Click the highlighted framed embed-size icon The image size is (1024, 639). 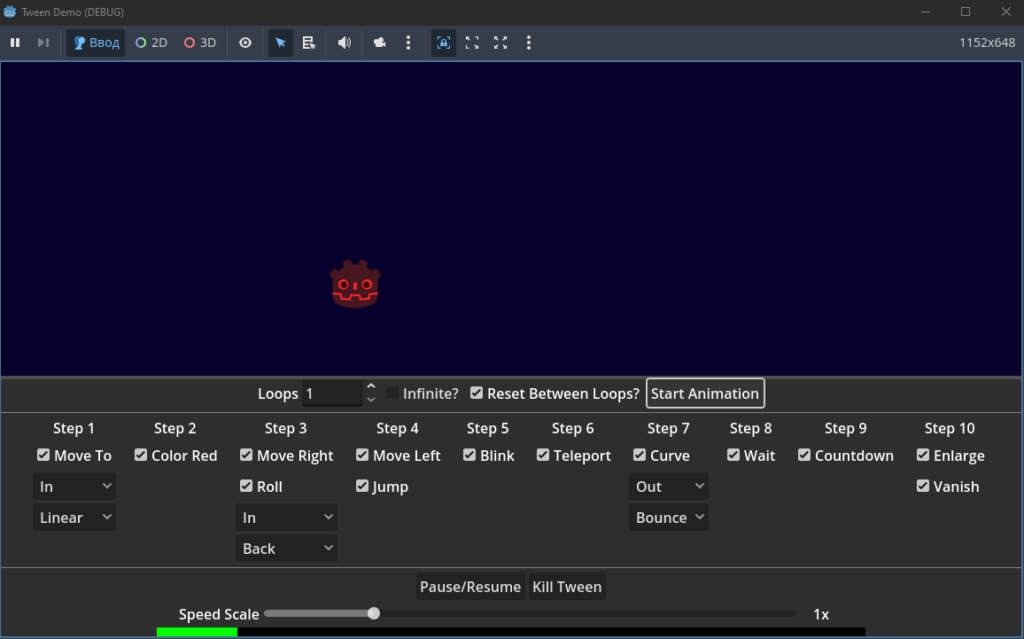tap(443, 42)
